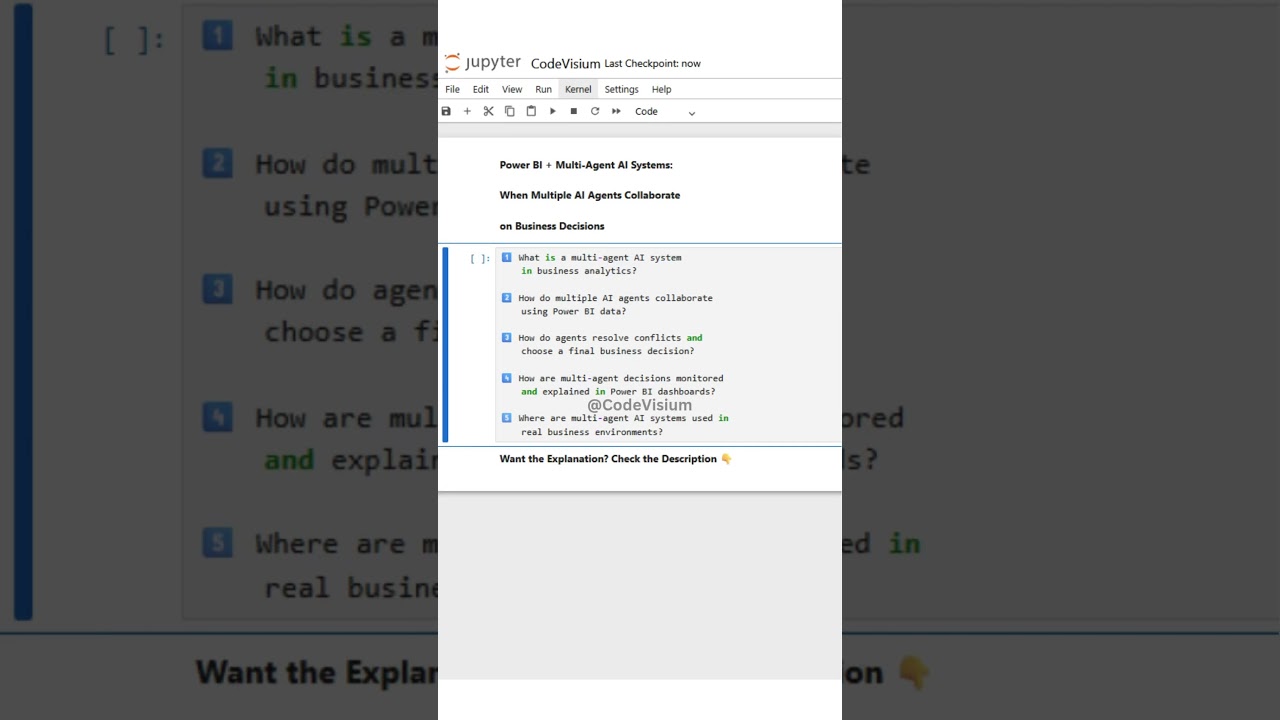Open the Run menu

[543, 89]
